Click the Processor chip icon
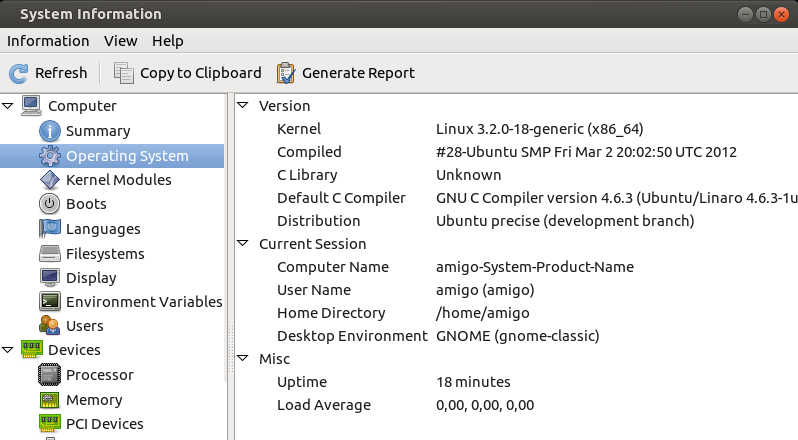 (x=49, y=375)
